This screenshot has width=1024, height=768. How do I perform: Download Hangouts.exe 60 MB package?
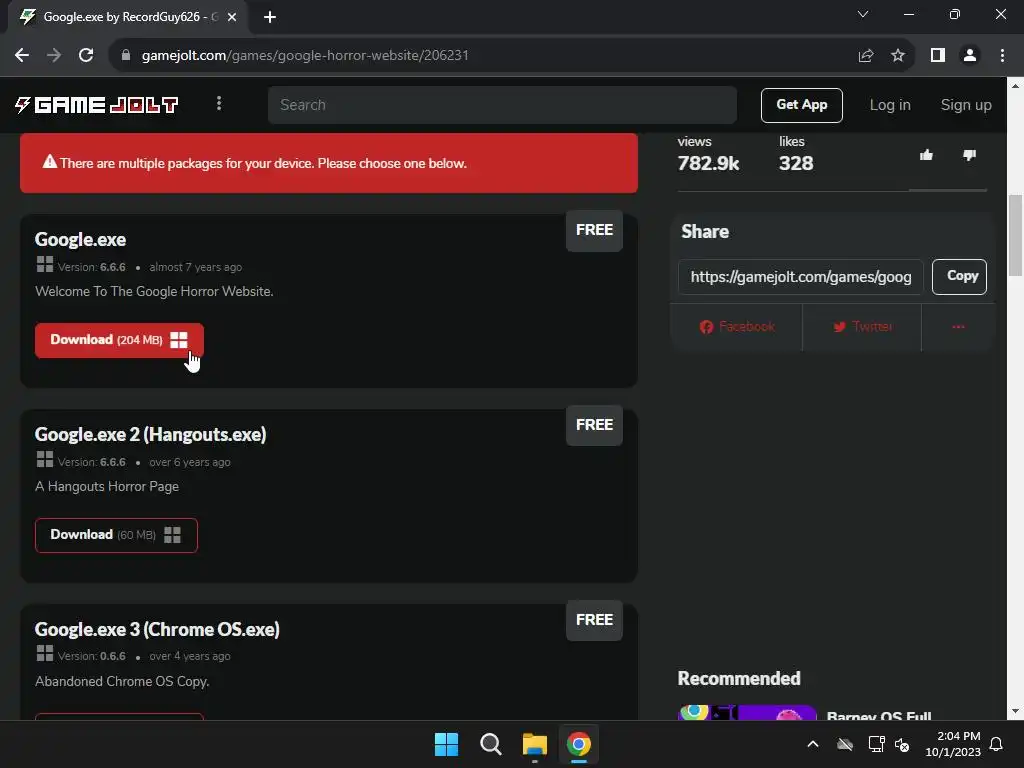point(116,535)
